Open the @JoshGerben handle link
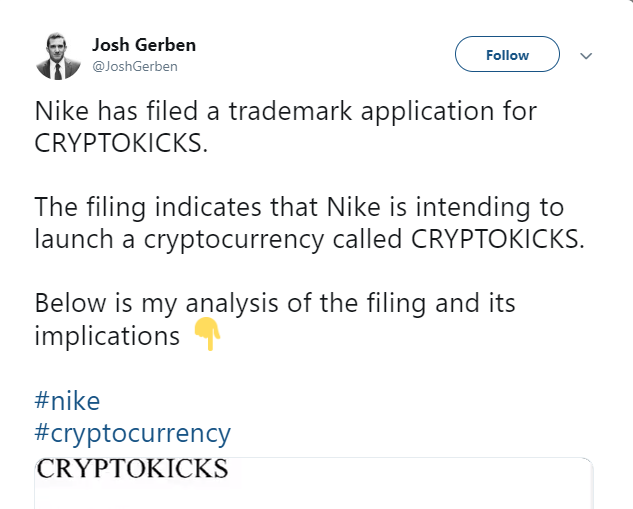Image resolution: width=633 pixels, height=509 pixels. coord(135,66)
